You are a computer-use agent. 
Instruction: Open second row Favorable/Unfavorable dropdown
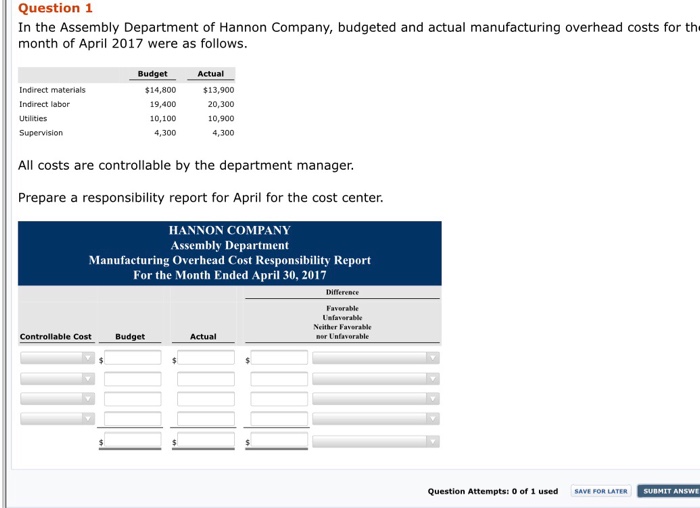pos(376,379)
